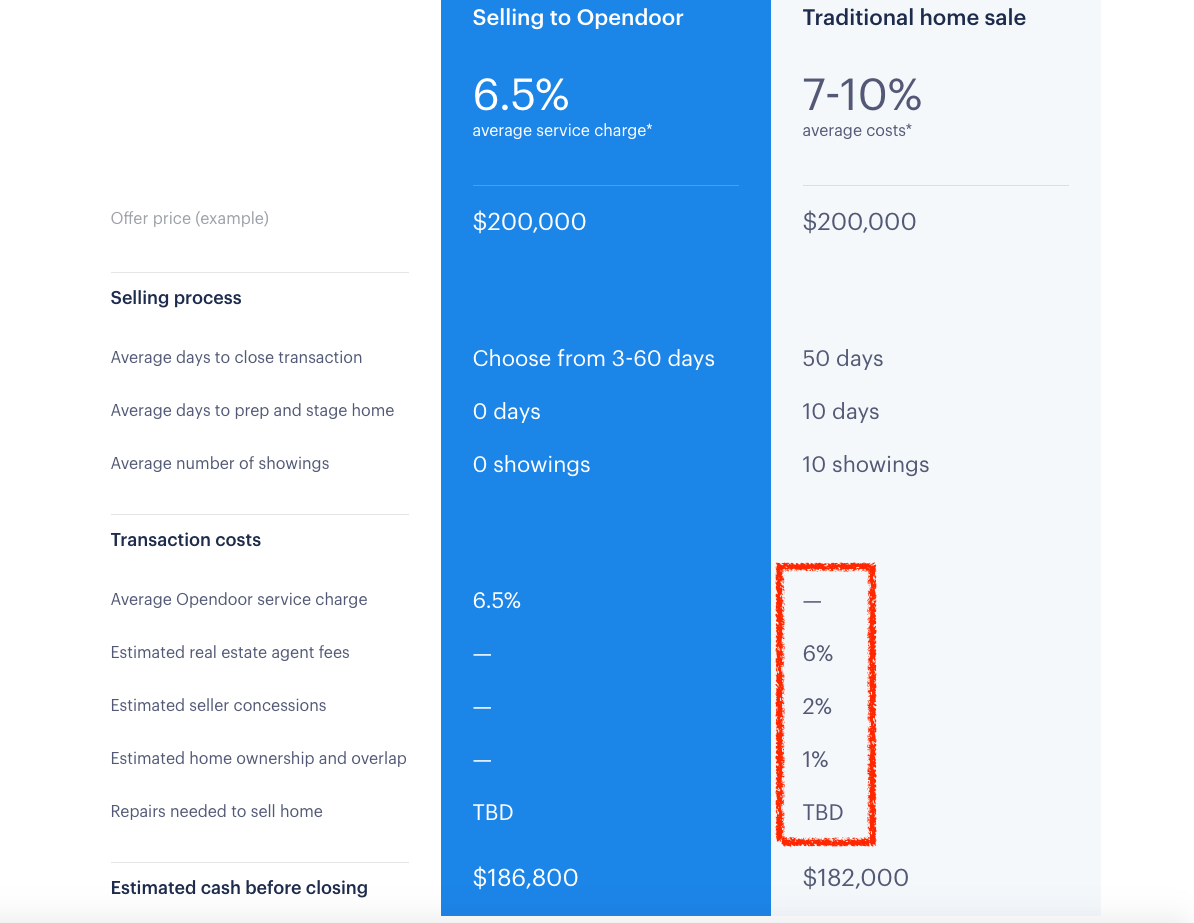Click the 'Selling to Opendoor' column heading
The height and width of the screenshot is (923, 1194).
click(x=578, y=18)
